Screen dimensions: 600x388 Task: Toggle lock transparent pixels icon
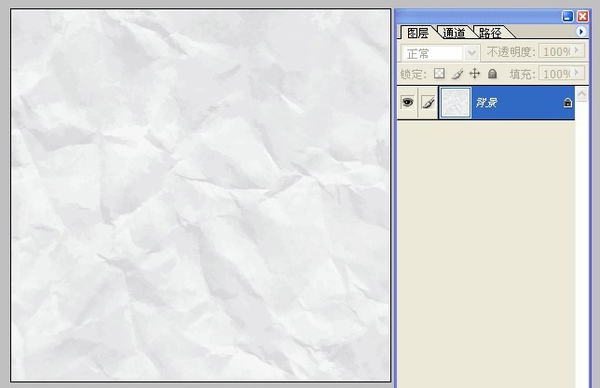[x=439, y=73]
